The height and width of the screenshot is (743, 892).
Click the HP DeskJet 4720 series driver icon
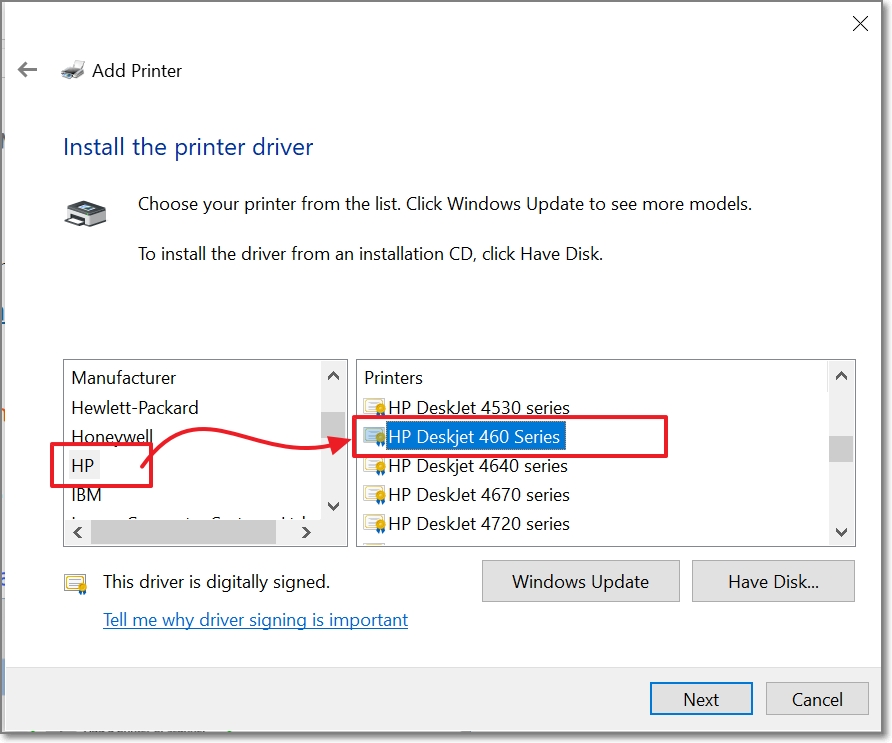coord(374,523)
